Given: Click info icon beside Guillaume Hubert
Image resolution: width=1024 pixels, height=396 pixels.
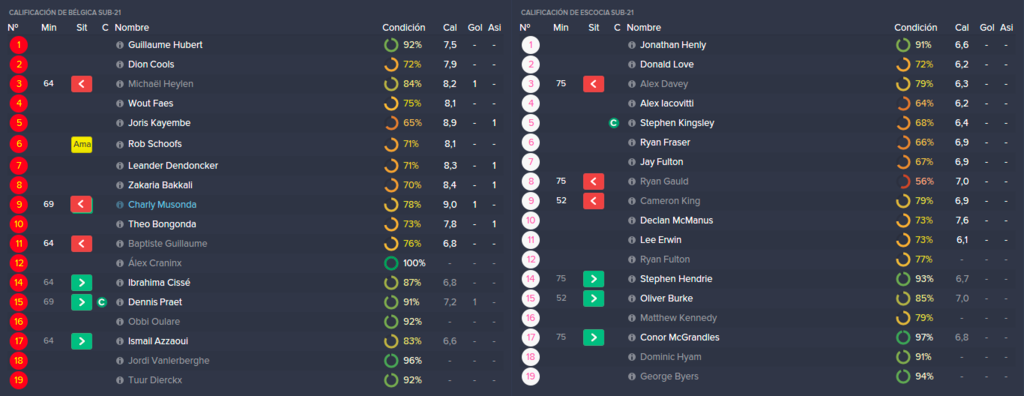Looking at the screenshot, I should tap(120, 45).
